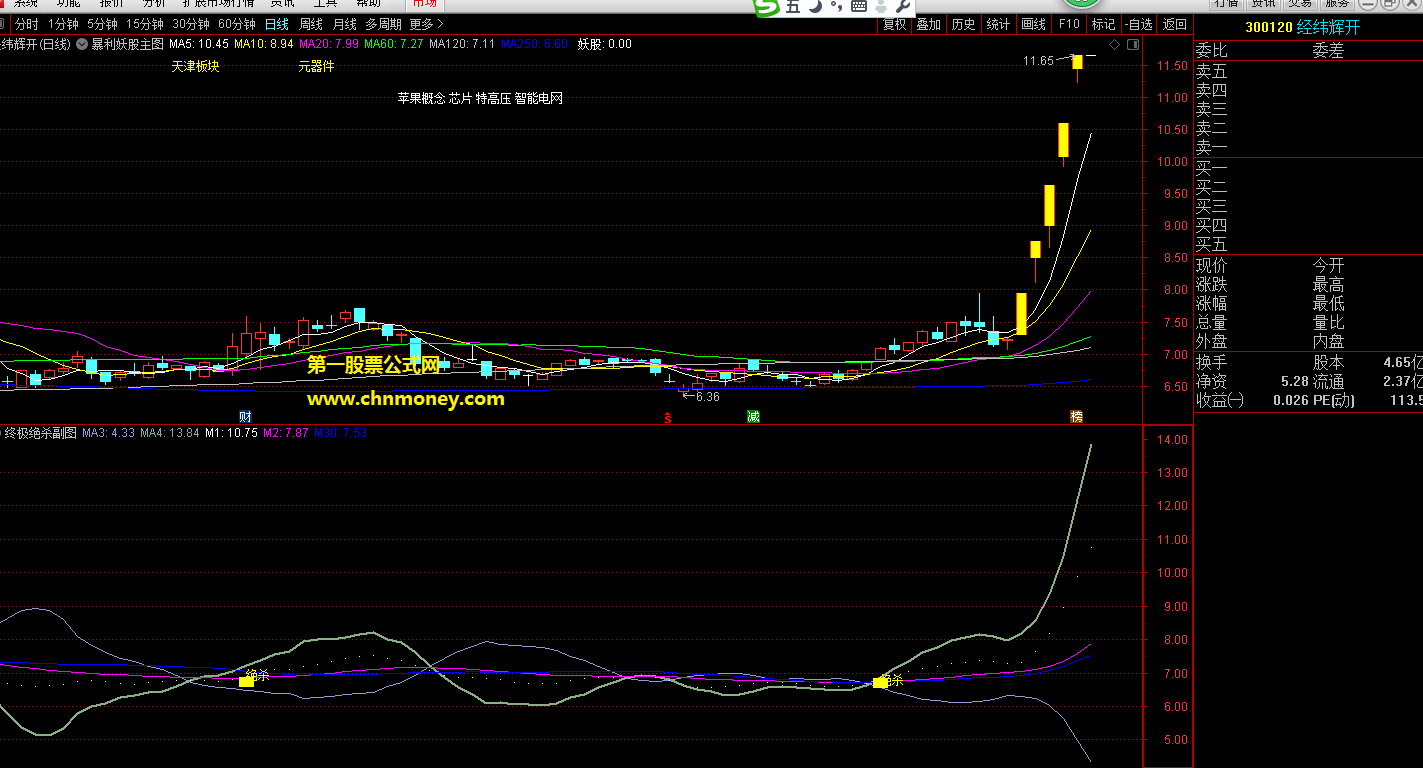Click the 换手 turnover label
Image resolution: width=1423 pixels, height=768 pixels.
pyautogui.click(x=1212, y=362)
